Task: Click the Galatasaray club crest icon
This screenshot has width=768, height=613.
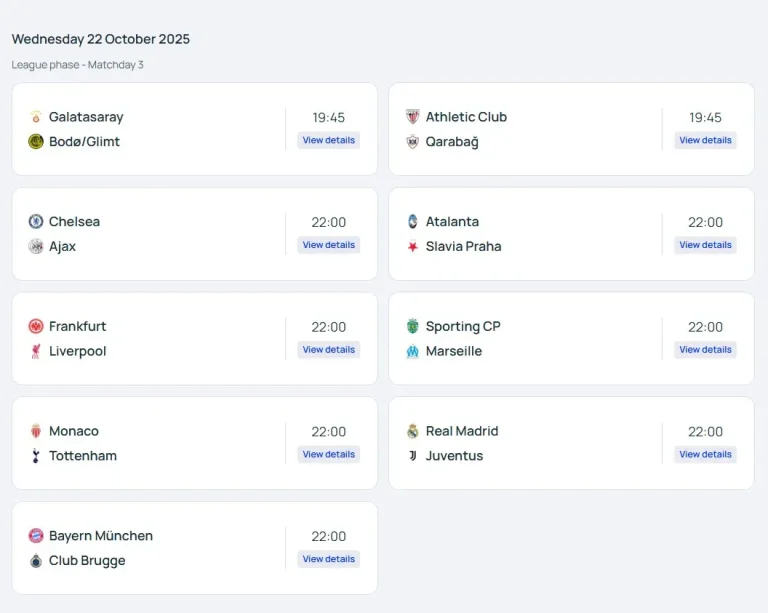Action: 36,117
